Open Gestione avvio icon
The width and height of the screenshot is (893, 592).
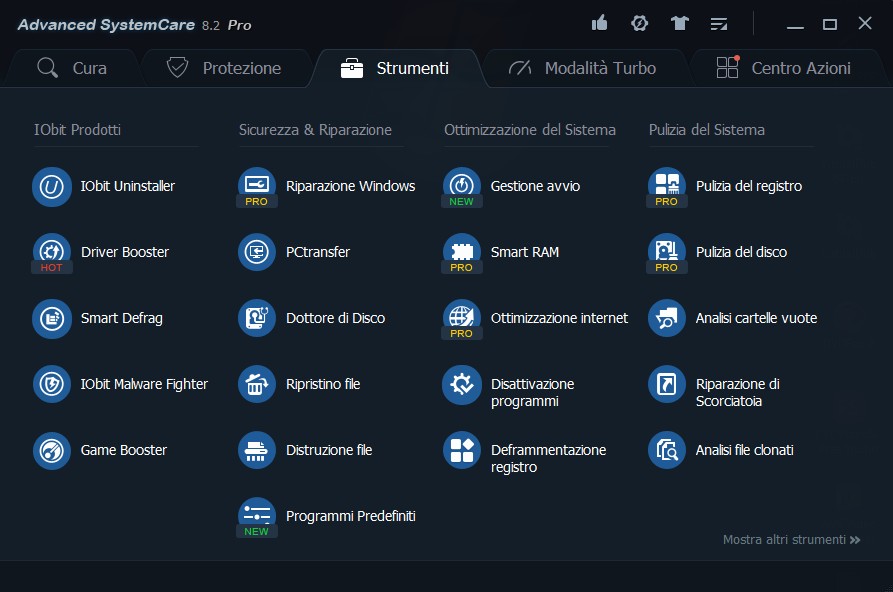[x=462, y=186]
